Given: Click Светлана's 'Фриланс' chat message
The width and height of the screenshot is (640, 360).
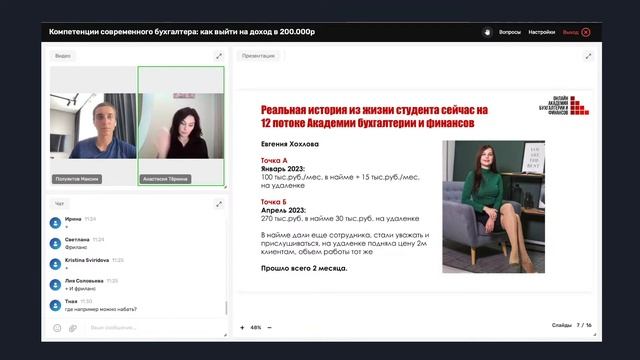Looking at the screenshot, I should coord(76,247).
